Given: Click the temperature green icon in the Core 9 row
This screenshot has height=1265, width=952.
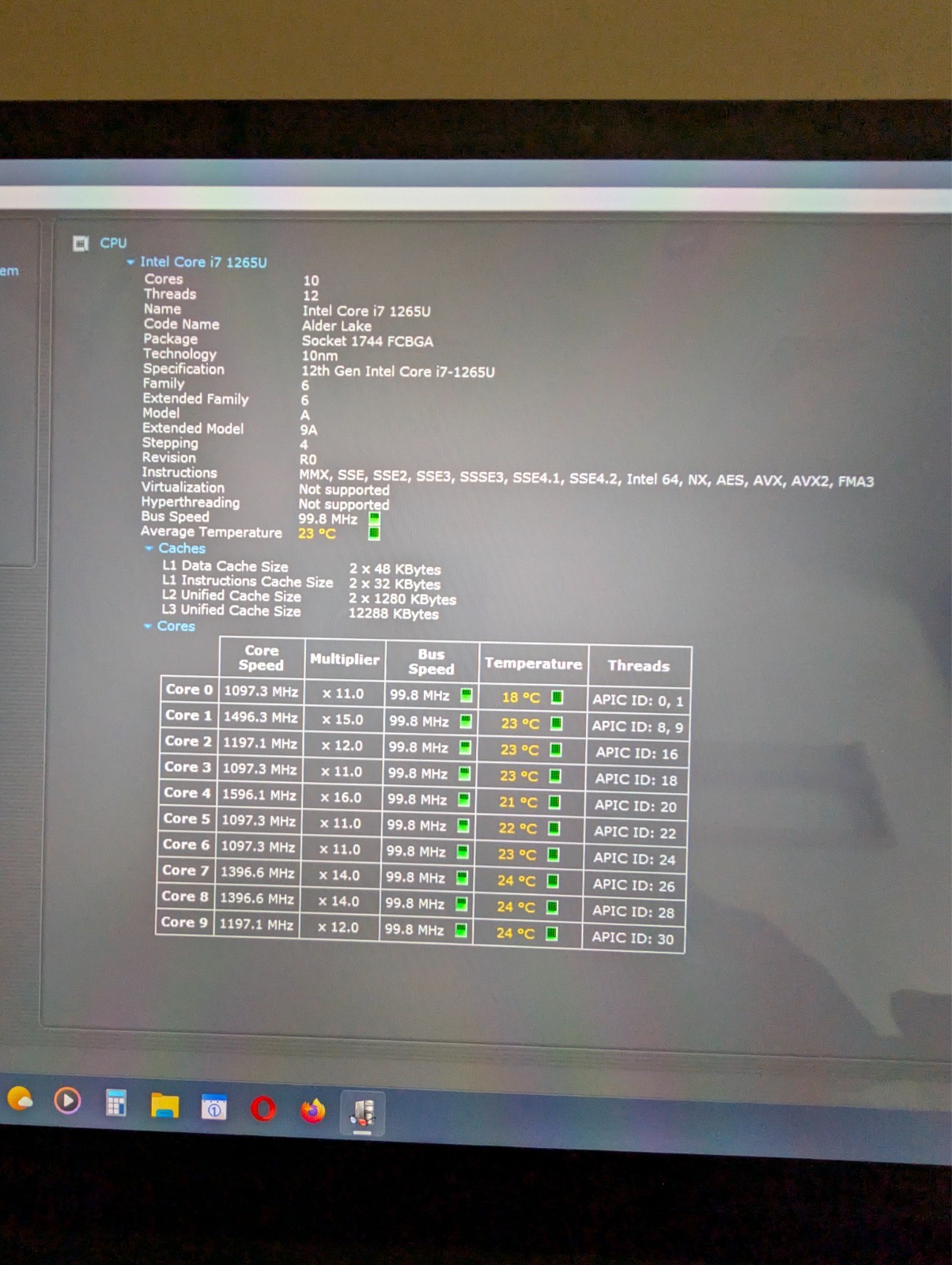Looking at the screenshot, I should coord(552,933).
